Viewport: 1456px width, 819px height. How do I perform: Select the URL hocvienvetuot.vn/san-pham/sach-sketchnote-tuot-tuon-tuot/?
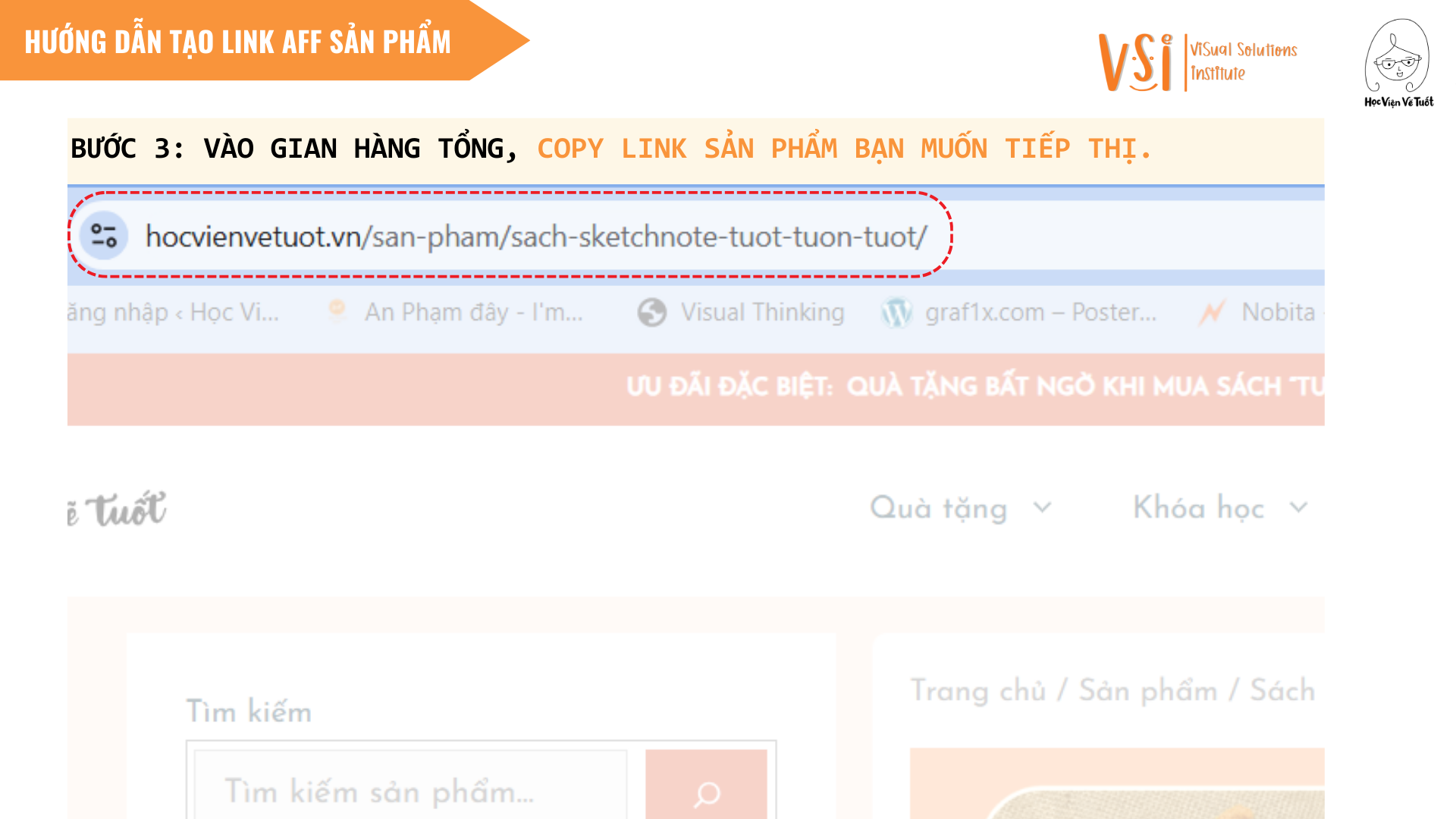coord(536,237)
